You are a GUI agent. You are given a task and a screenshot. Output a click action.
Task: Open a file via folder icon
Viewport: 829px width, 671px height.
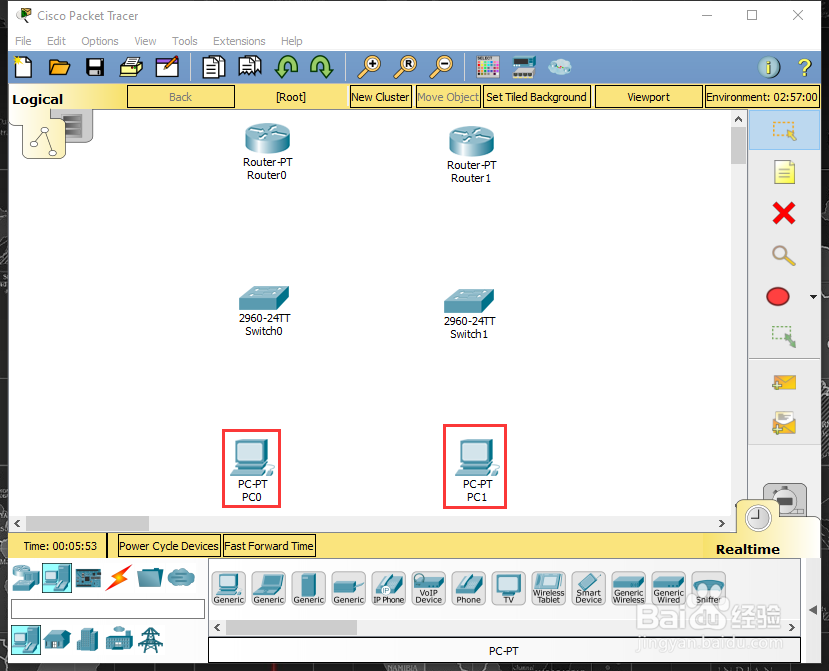(x=59, y=67)
